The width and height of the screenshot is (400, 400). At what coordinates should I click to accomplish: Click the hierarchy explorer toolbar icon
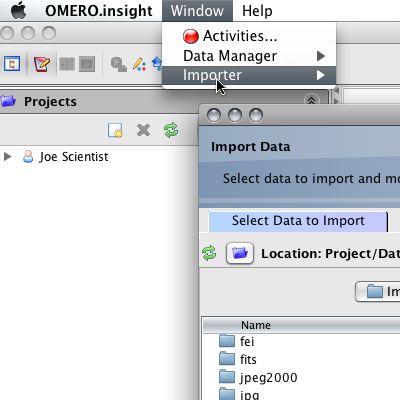[12, 63]
